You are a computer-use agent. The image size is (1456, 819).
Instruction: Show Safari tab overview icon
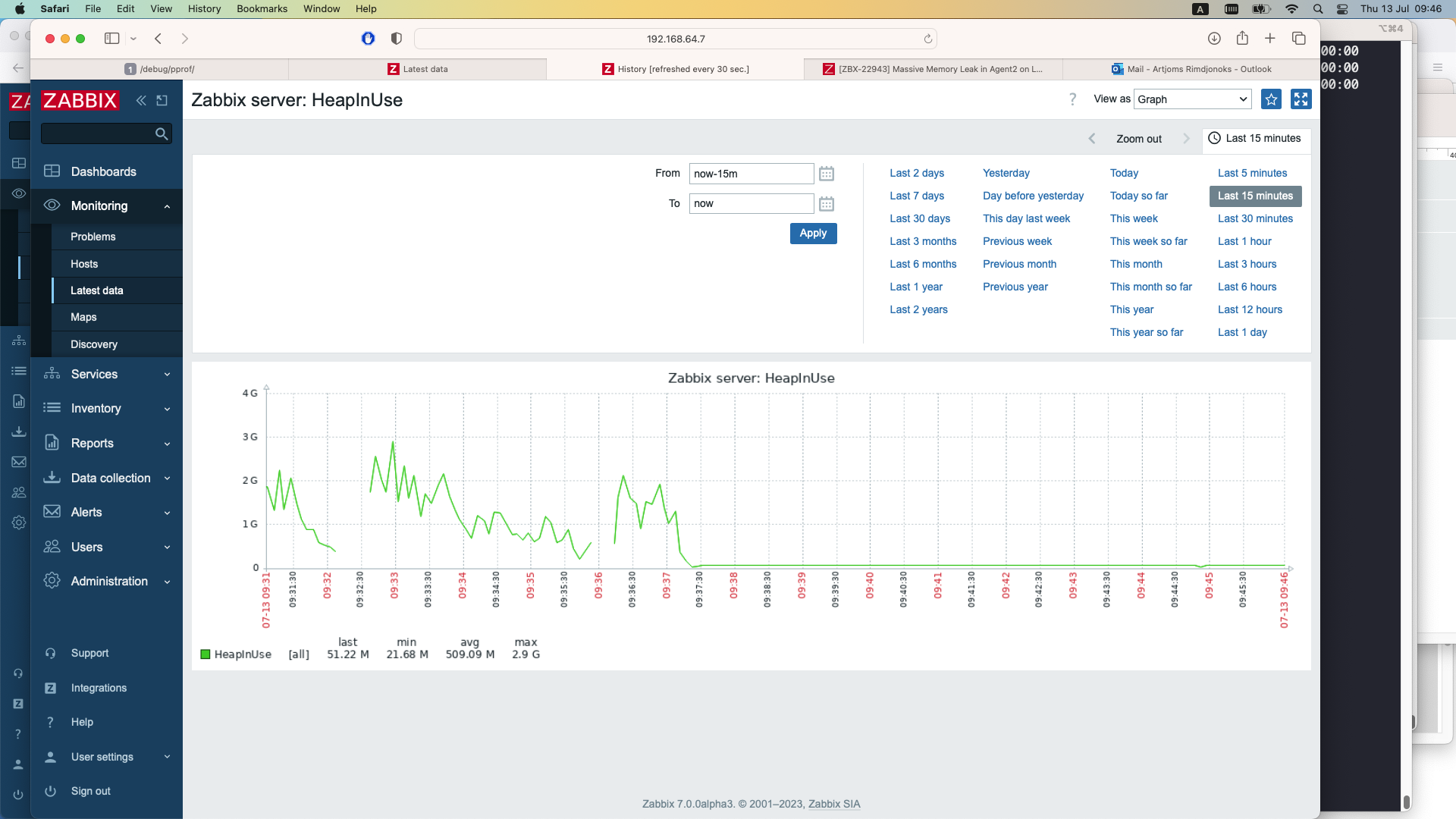[1299, 39]
